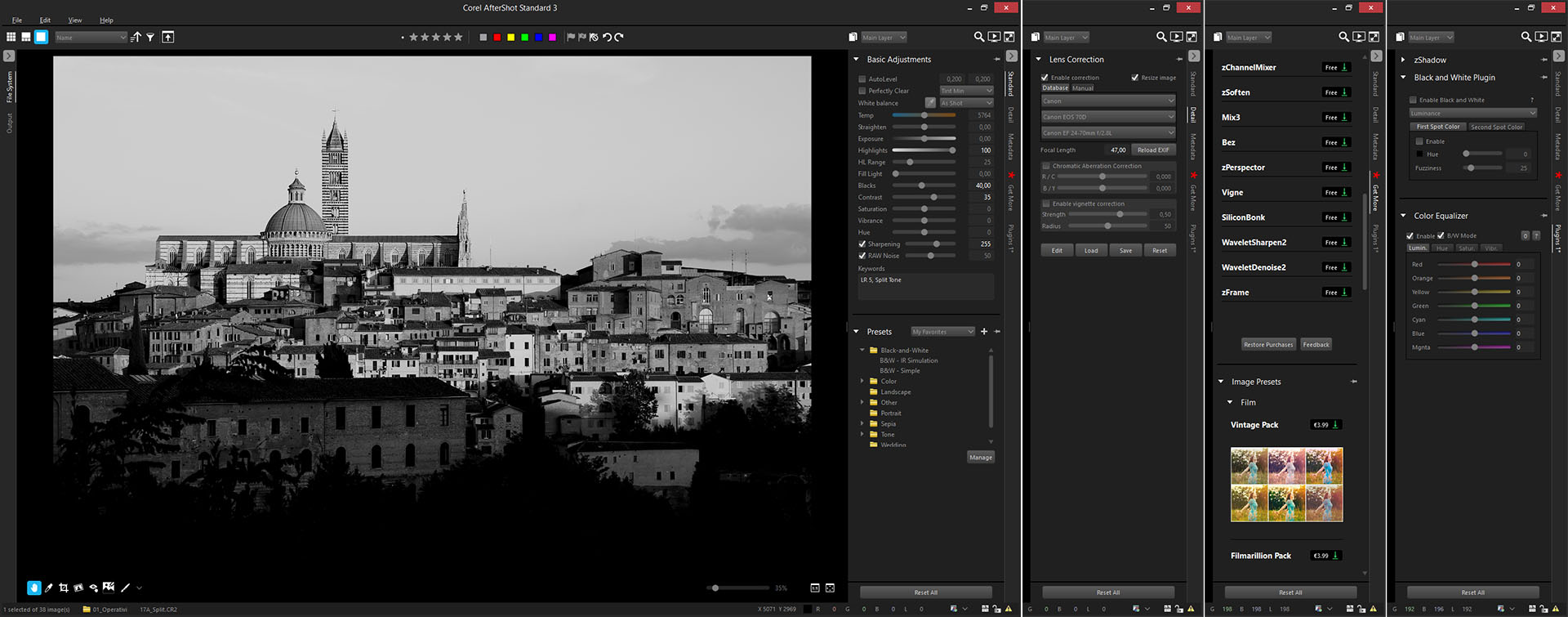Activate the Pan hand tool
The width and height of the screenshot is (1568, 617).
point(33,588)
